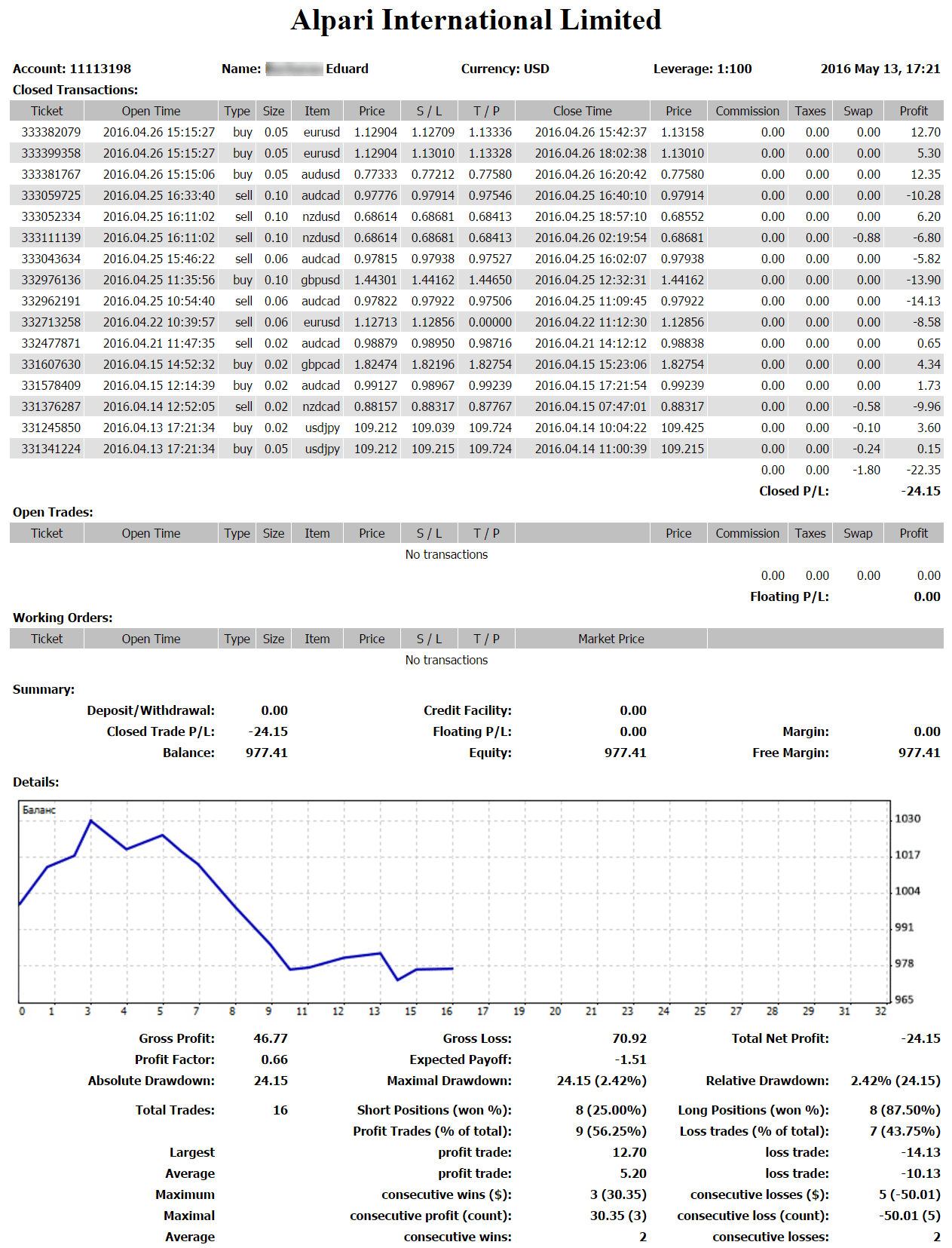Click ticket number 333382079

click(51, 132)
